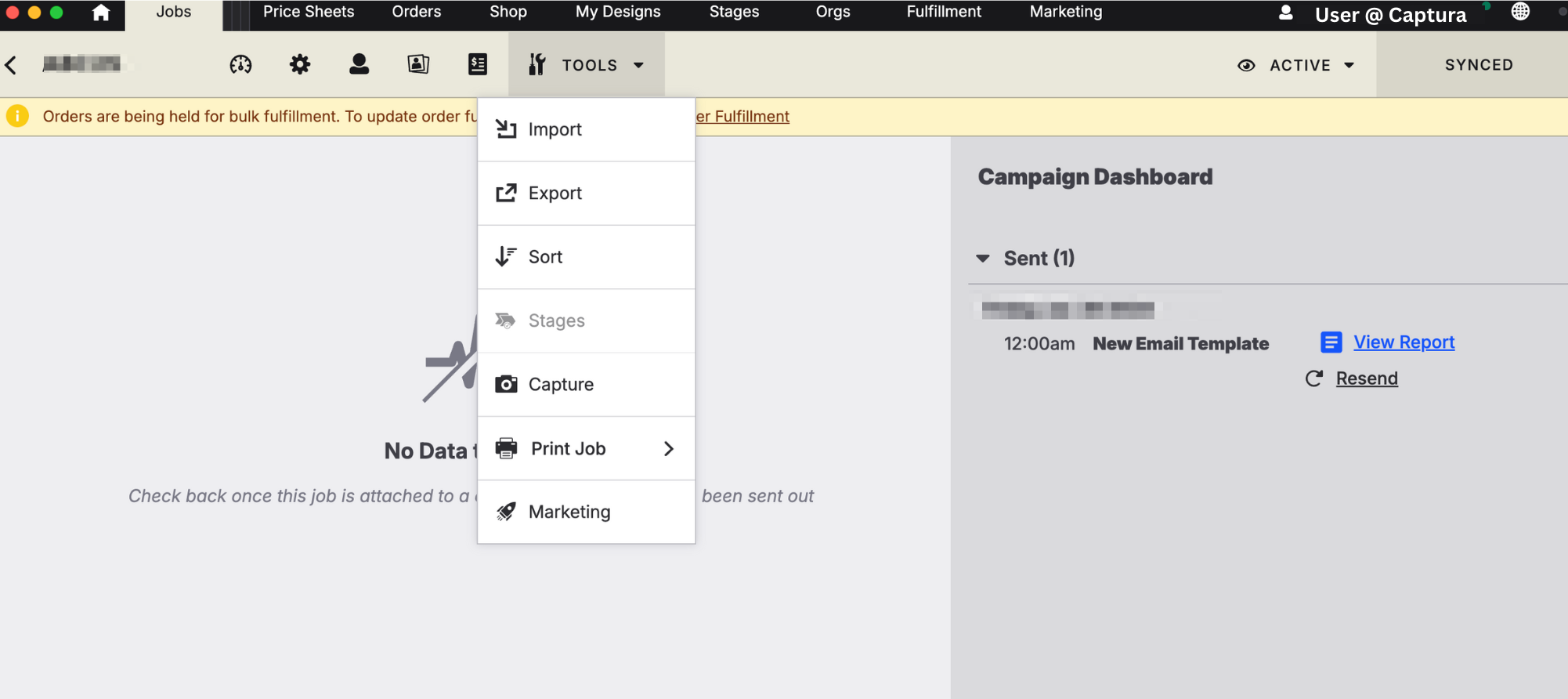Choose Capture in the Tools menu

(x=587, y=384)
